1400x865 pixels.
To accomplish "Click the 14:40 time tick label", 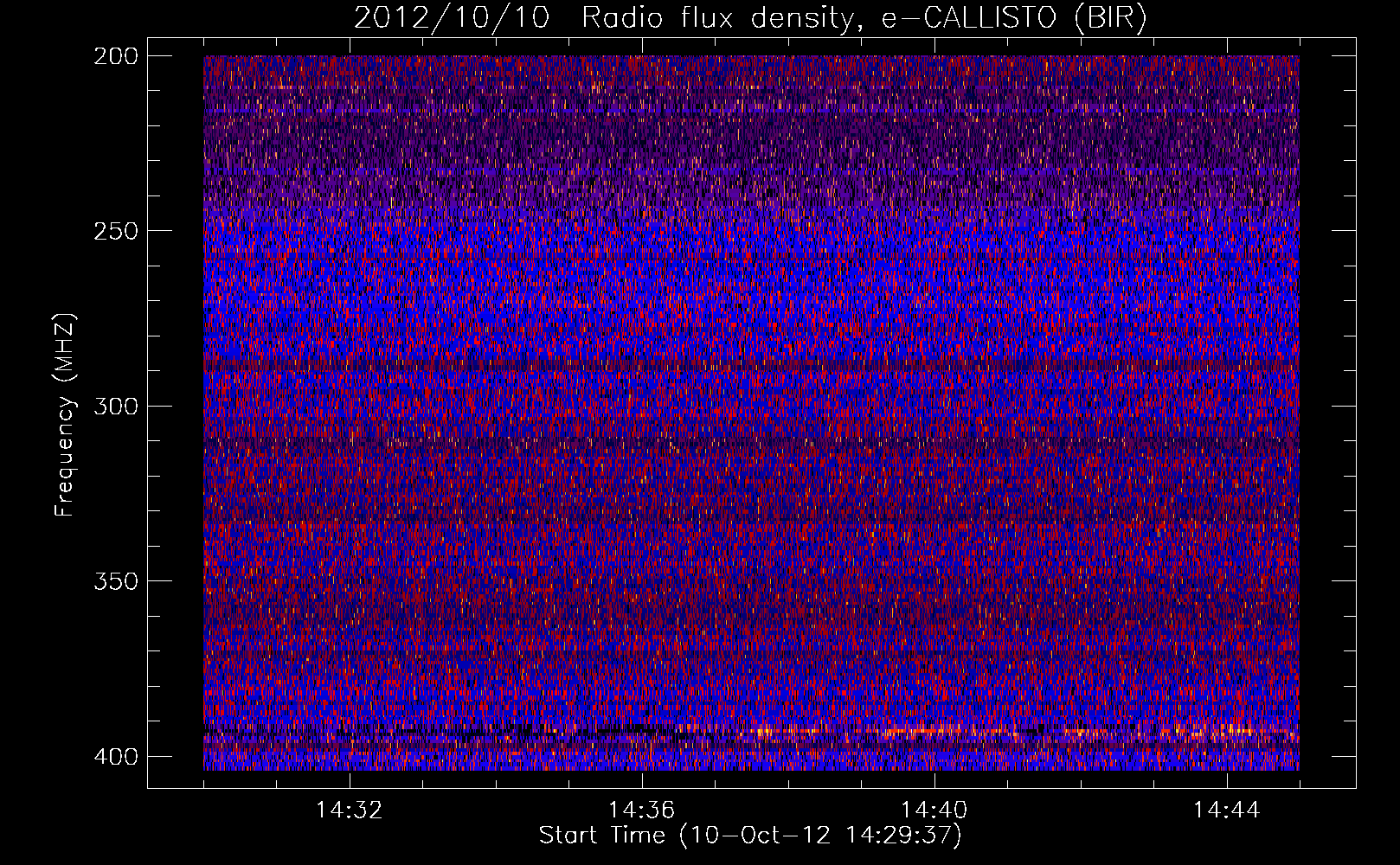I will click(x=934, y=811).
